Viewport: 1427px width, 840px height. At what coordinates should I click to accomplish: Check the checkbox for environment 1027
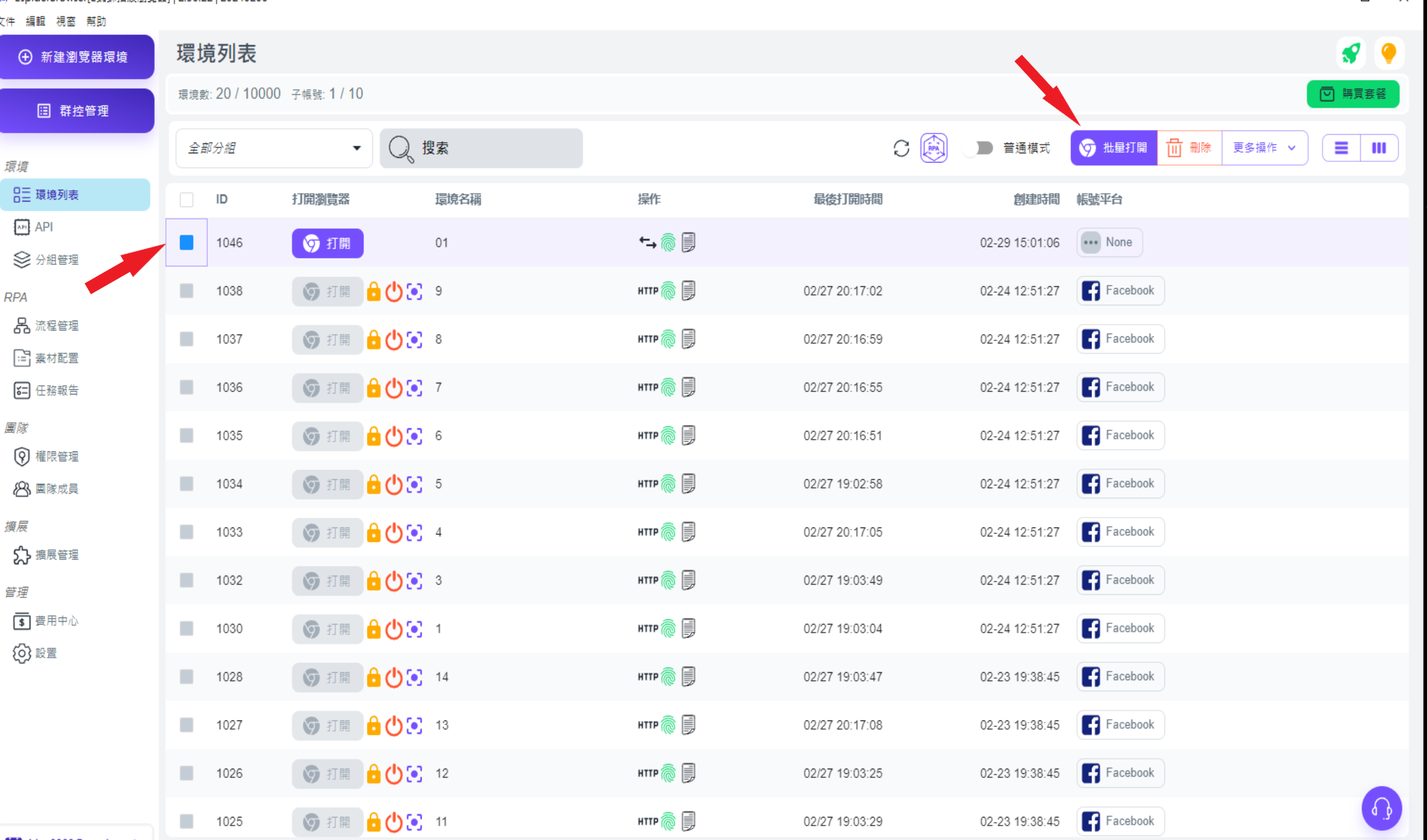coord(186,725)
